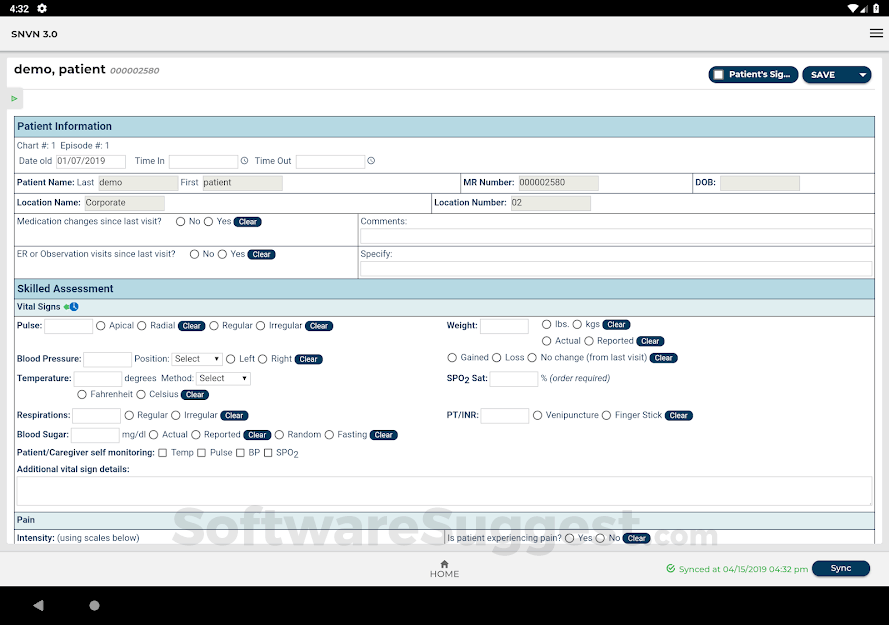The width and height of the screenshot is (889, 625).
Task: Click the green arrow icon below patient header
Action: click(14, 99)
